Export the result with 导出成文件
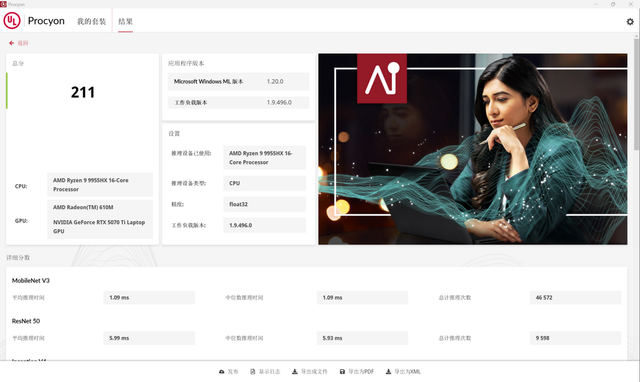This screenshot has height=382, width=640. pyautogui.click(x=309, y=371)
